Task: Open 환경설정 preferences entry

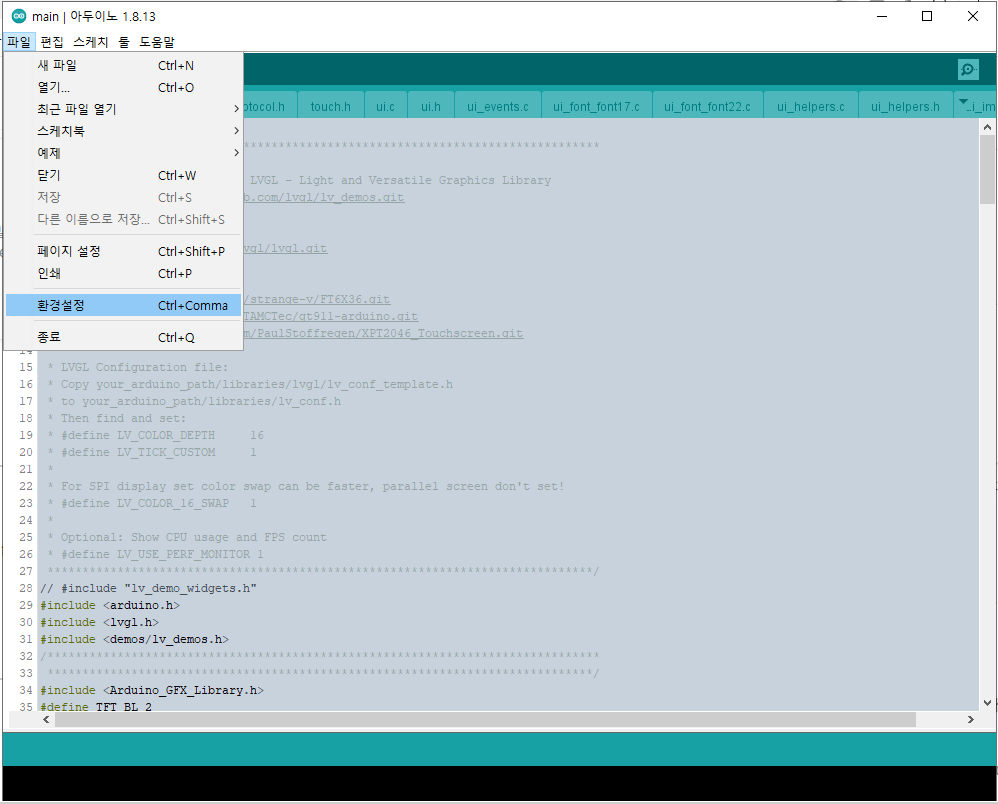Action: pyautogui.click(x=123, y=306)
